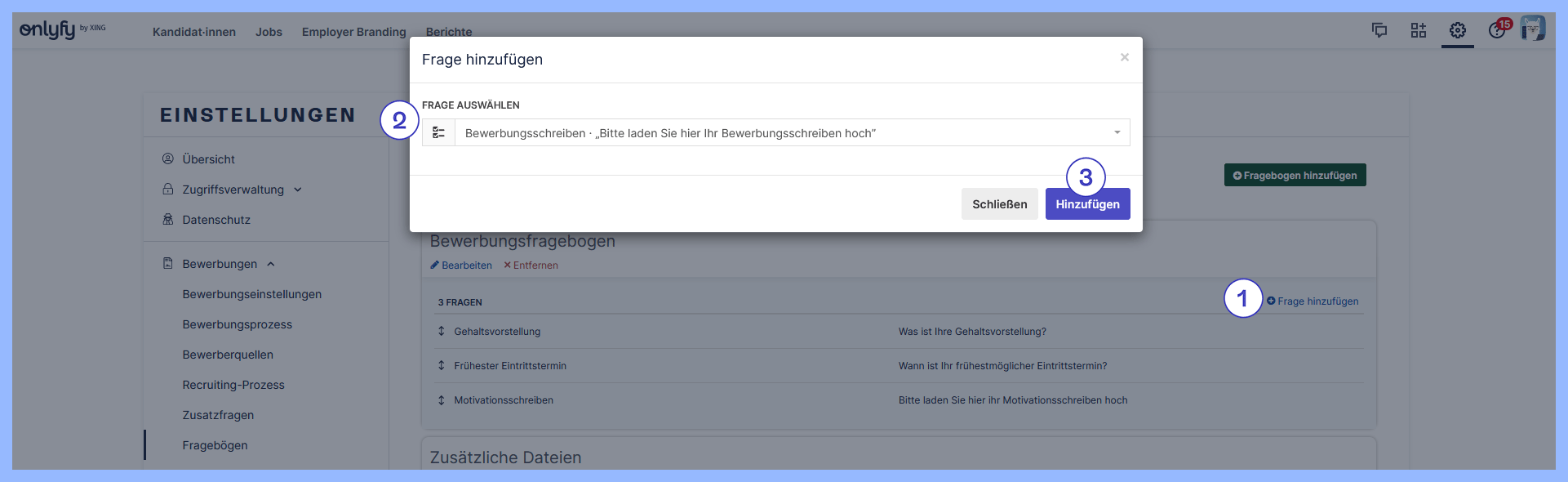Collapse the Bewerbungen sidebar section
This screenshot has height=482, width=1568.
tap(220, 264)
